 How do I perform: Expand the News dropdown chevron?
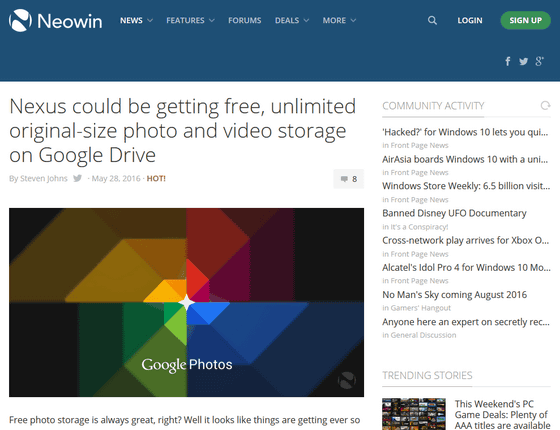click(150, 20)
